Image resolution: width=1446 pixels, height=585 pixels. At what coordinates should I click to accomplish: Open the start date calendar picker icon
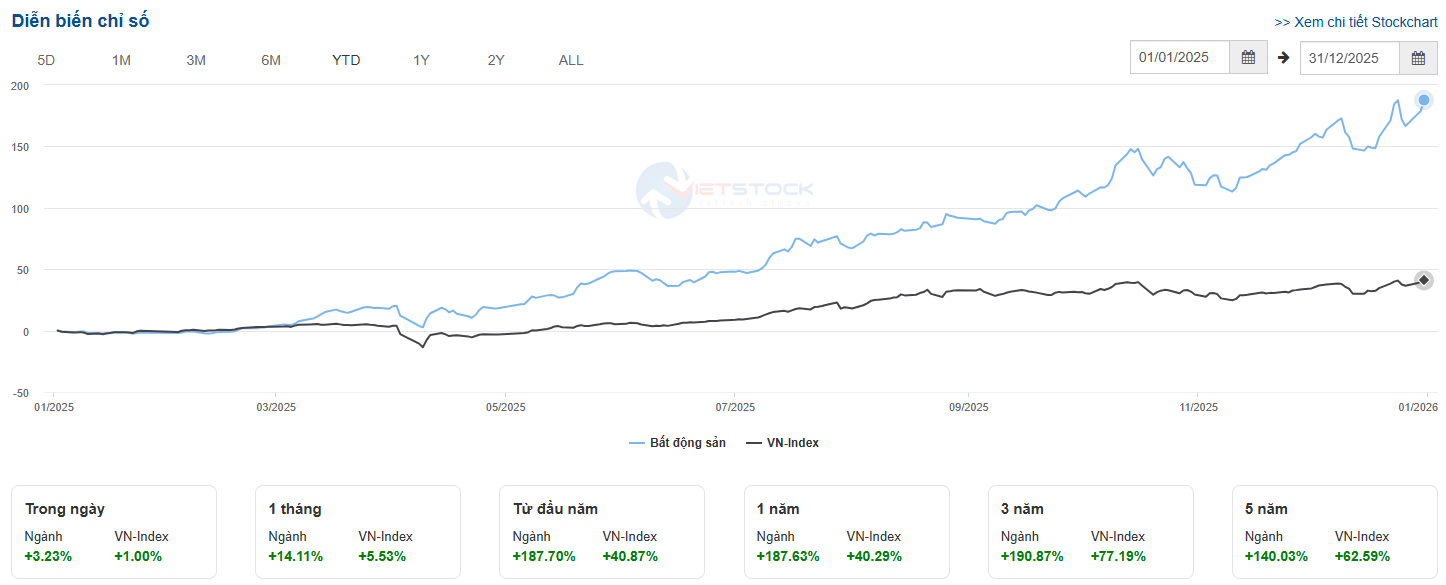pos(1248,58)
